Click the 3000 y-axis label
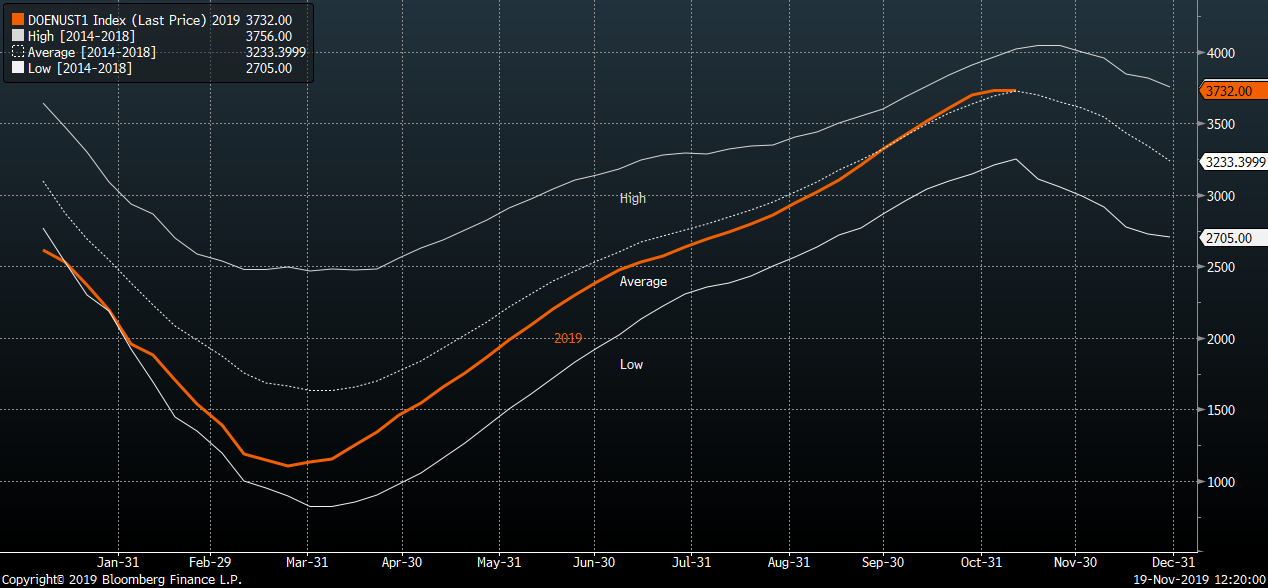This screenshot has width=1268, height=588. (1221, 196)
